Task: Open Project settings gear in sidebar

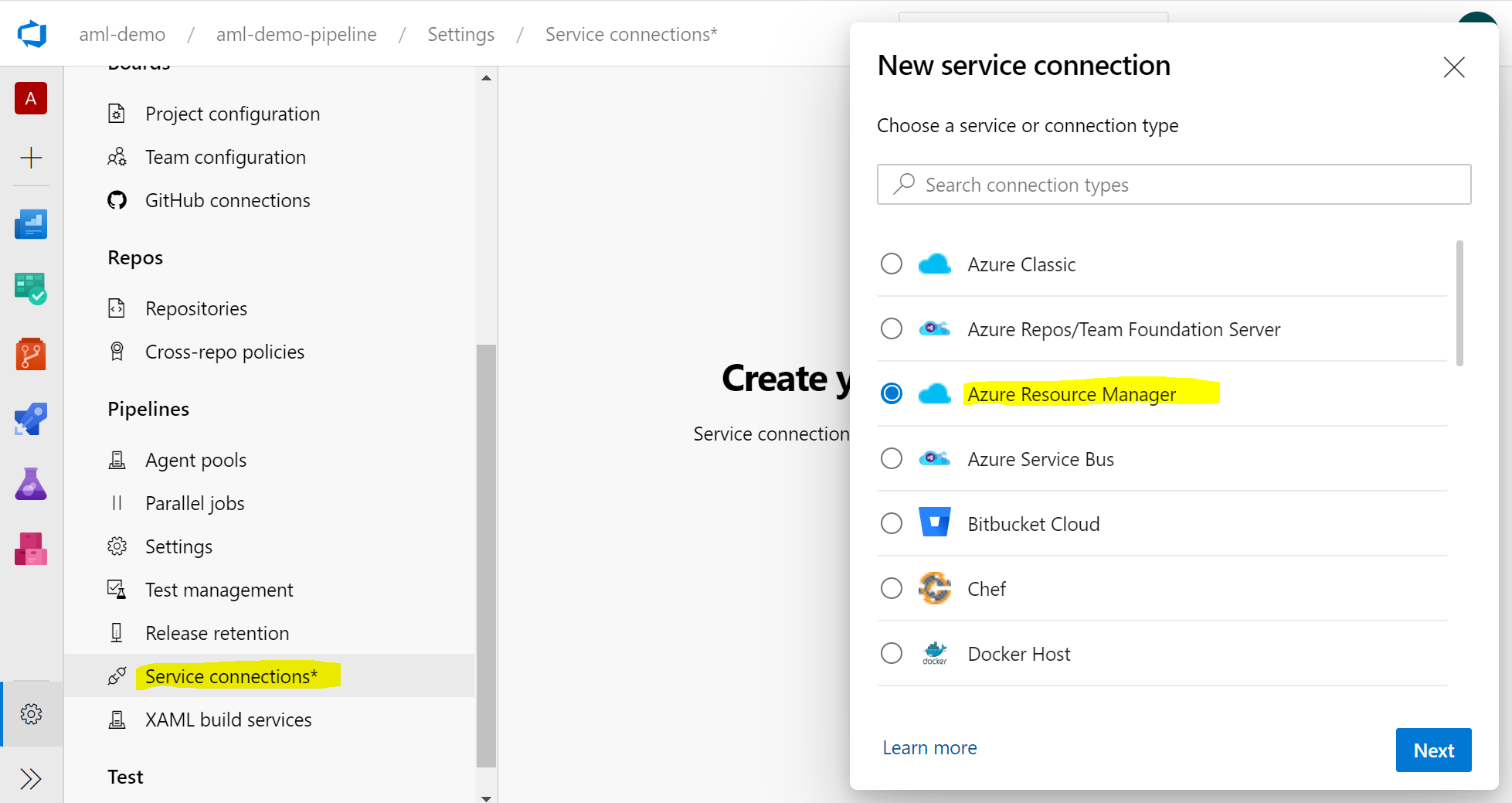Action: pos(32,713)
